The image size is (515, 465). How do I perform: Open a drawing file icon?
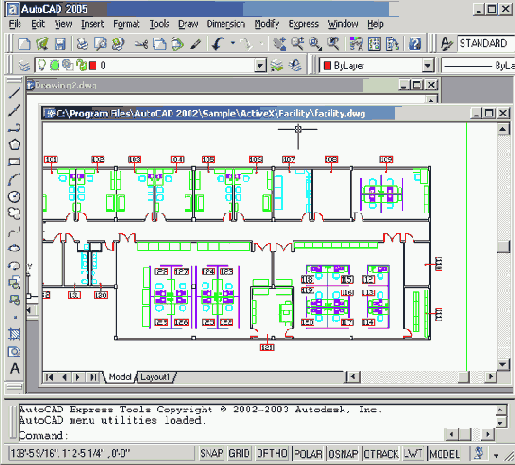click(42, 44)
